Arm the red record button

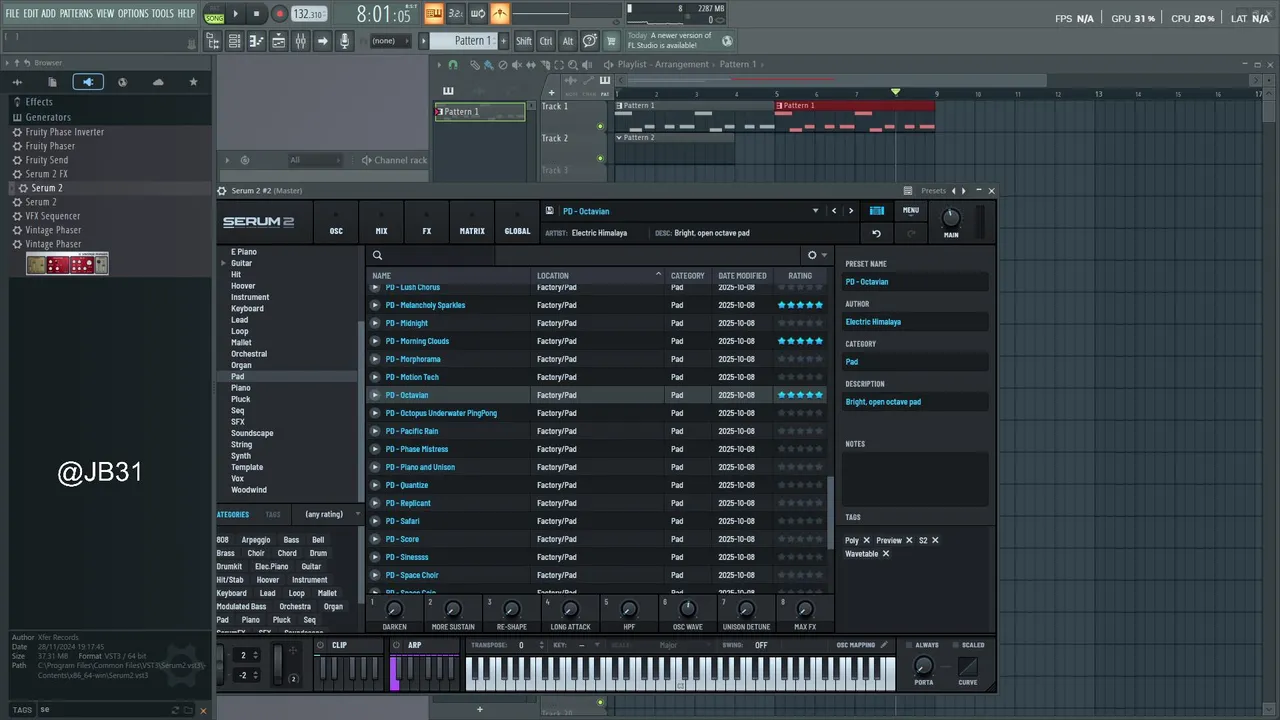coord(279,14)
